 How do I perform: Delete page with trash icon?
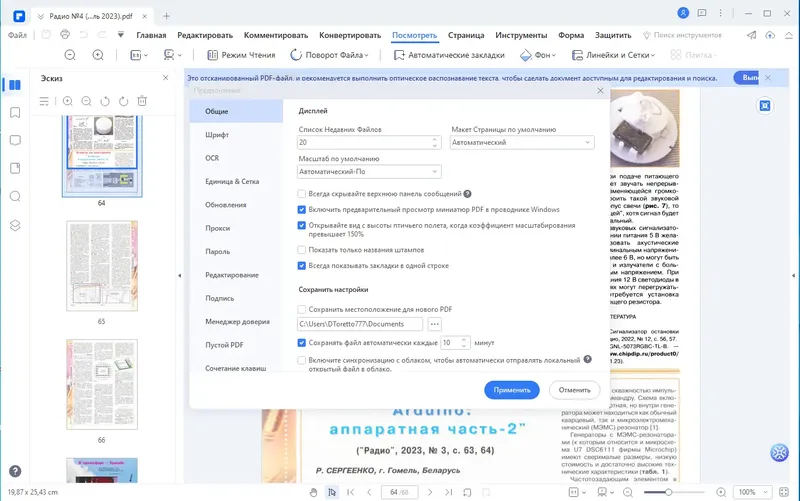tap(142, 101)
